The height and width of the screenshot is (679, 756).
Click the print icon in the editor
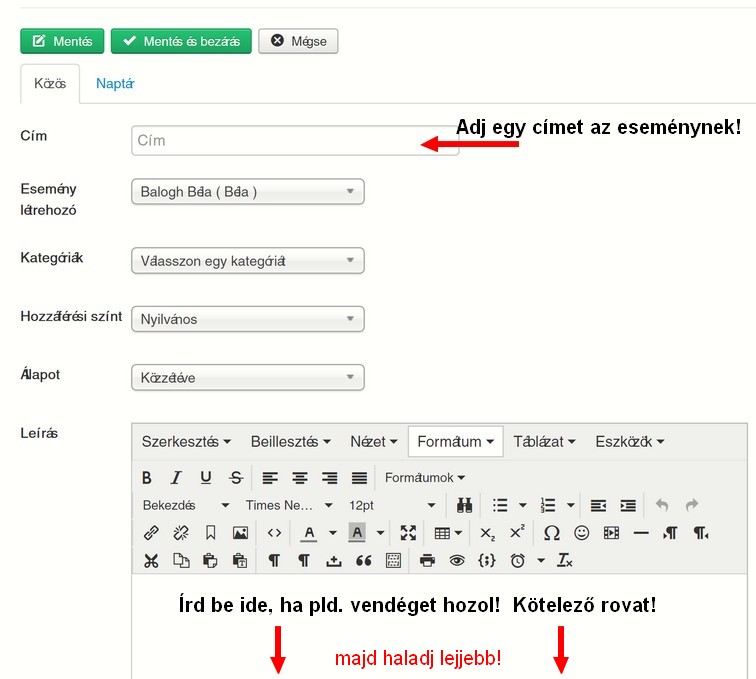pyautogui.click(x=427, y=560)
